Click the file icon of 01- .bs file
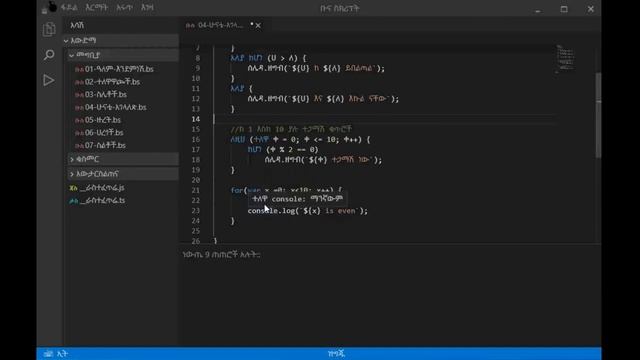This screenshot has width=640, height=360. click(x=79, y=69)
